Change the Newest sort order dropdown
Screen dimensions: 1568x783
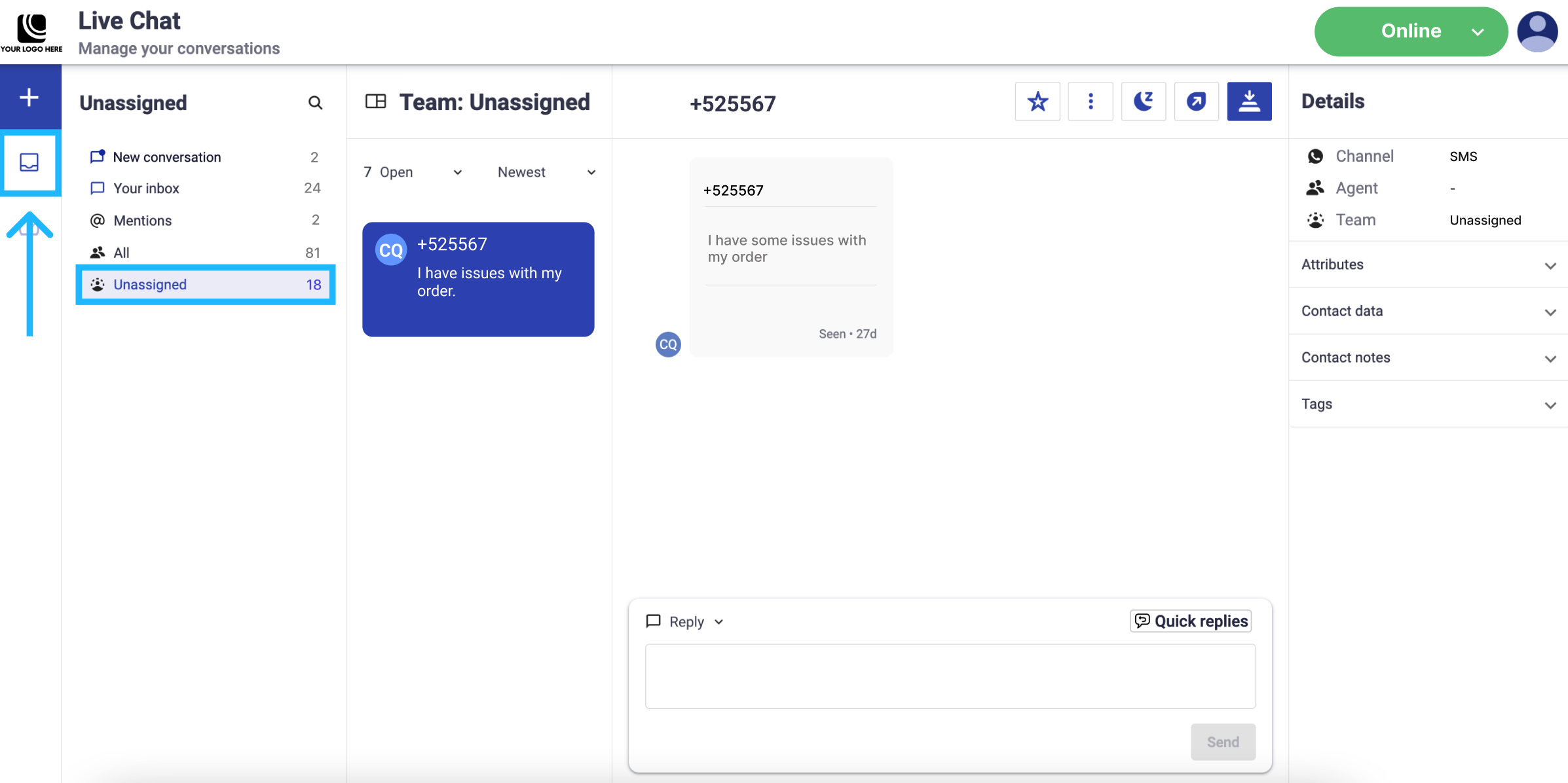[x=546, y=172]
